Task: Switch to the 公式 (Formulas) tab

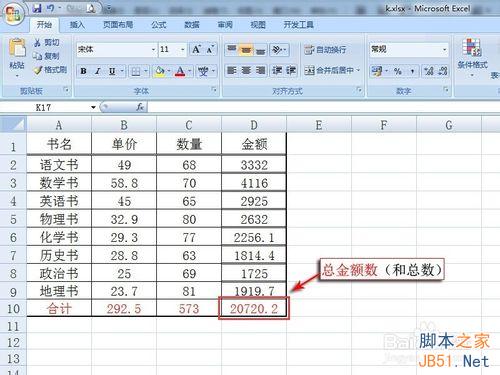Action: [158, 25]
